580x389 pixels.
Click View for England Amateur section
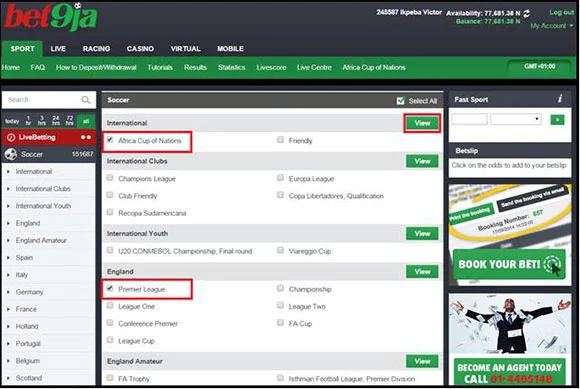[422, 361]
